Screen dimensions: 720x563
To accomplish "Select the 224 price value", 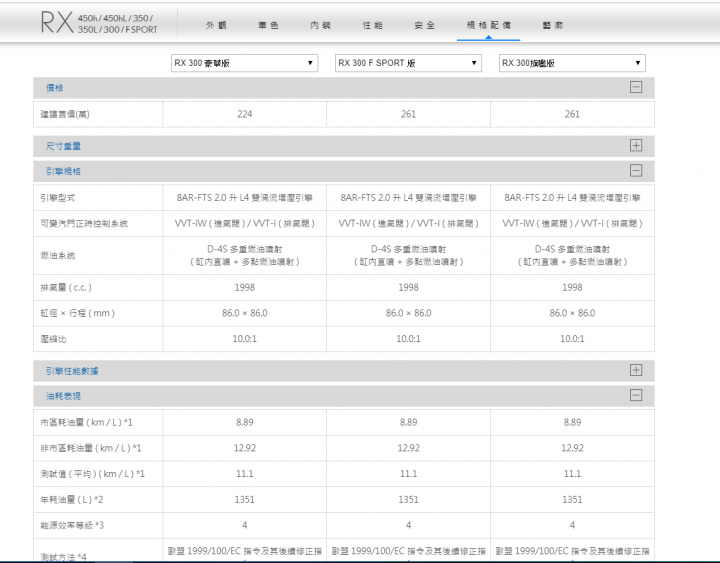I will pyautogui.click(x=245, y=114).
